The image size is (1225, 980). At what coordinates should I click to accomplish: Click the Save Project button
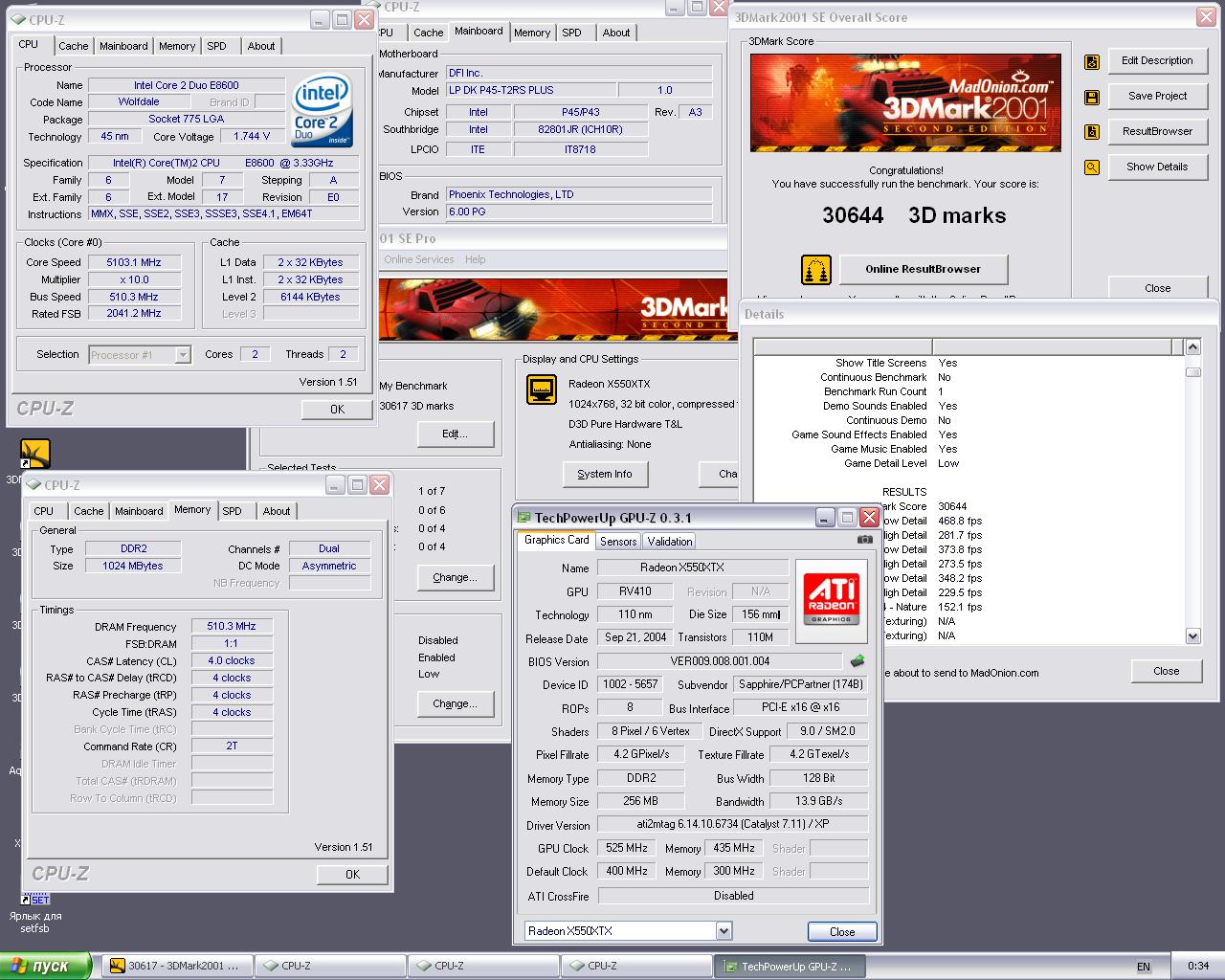point(1157,96)
